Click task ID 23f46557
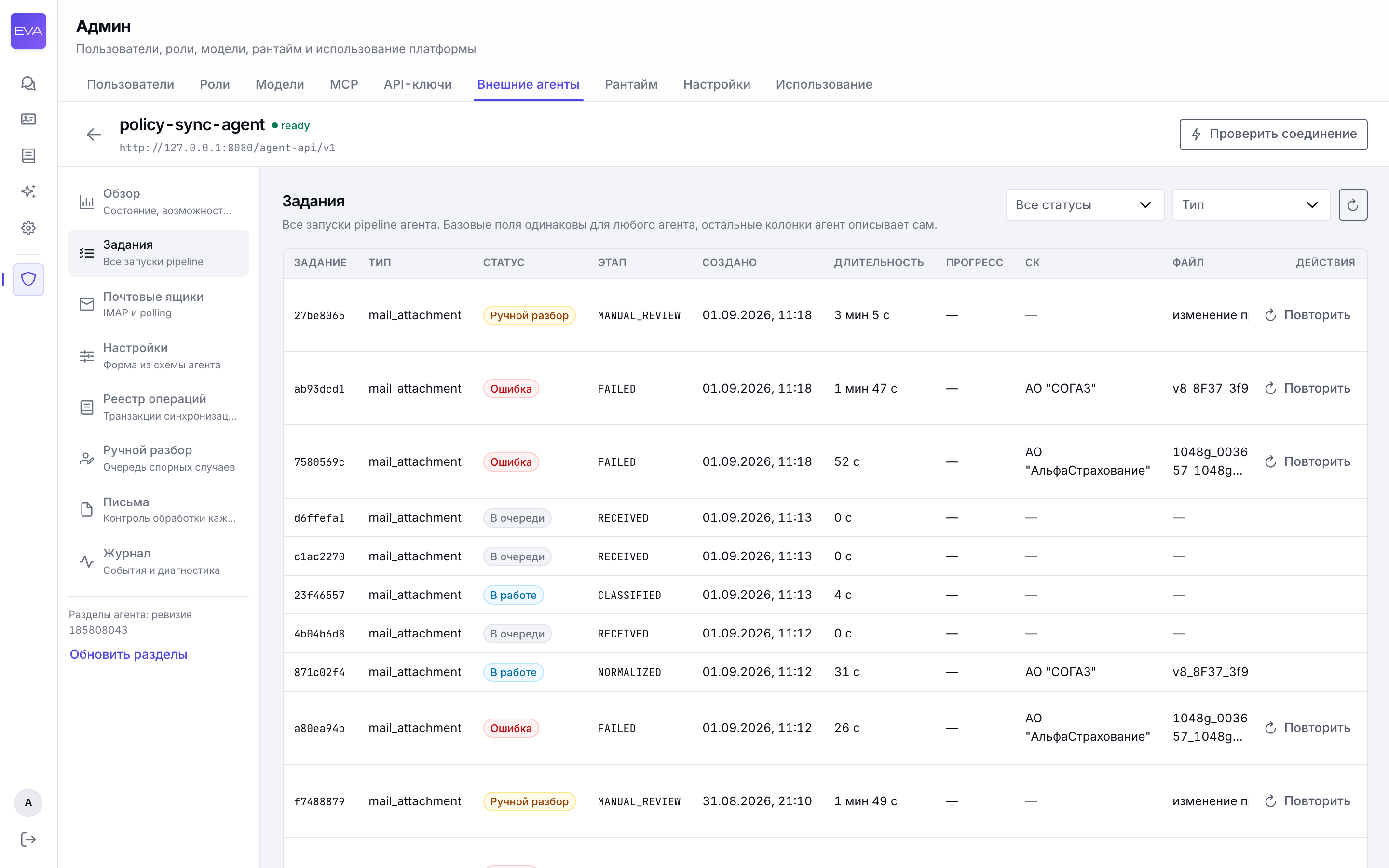1389x868 pixels. (319, 596)
